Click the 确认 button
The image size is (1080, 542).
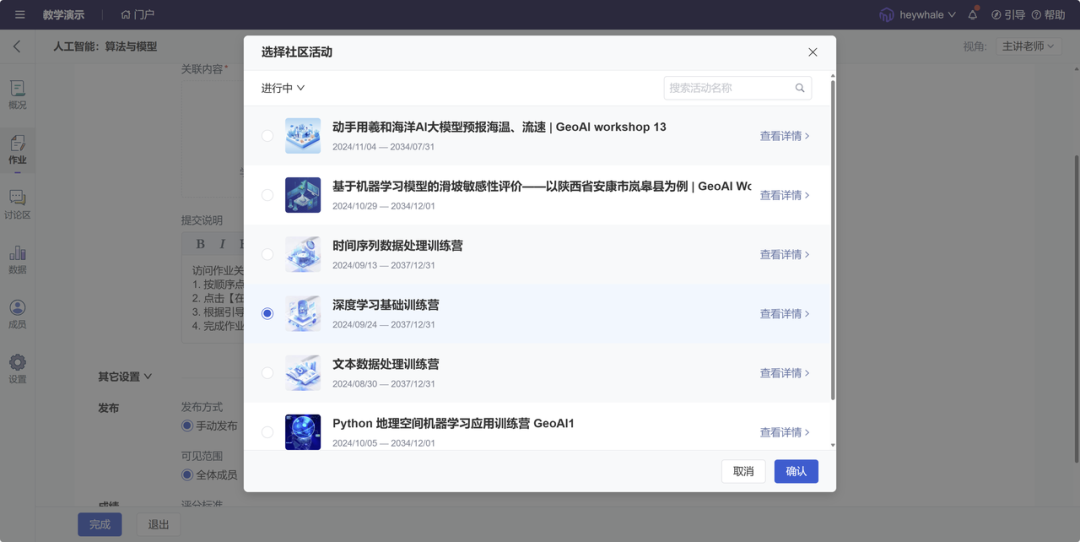[796, 471]
